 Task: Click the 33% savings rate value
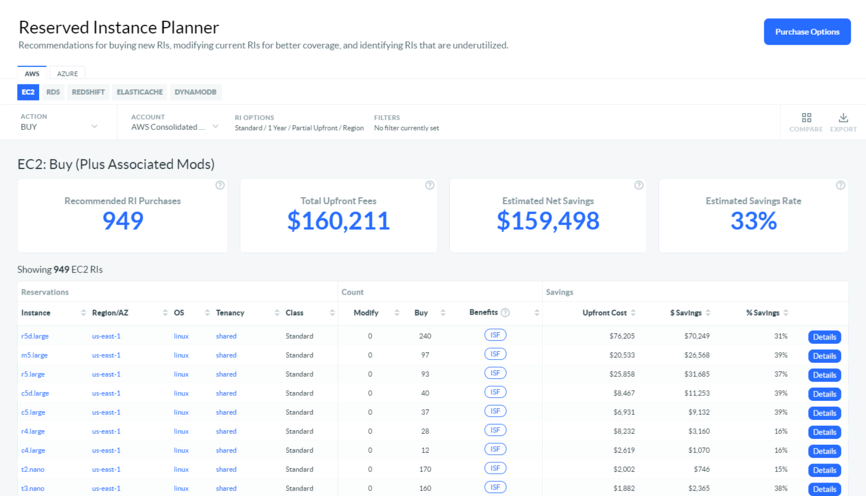753,221
